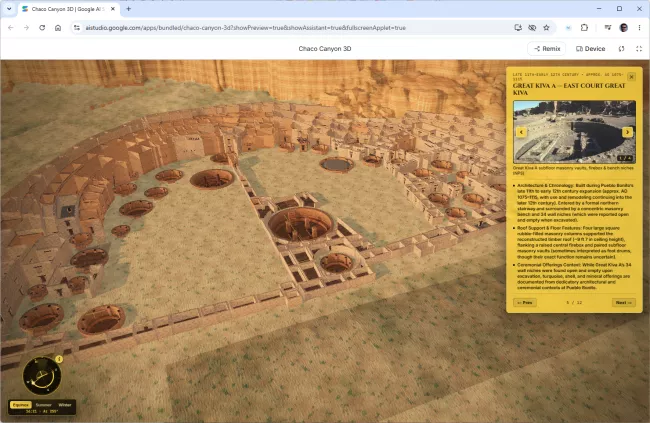Click the Remix button

click(x=547, y=49)
